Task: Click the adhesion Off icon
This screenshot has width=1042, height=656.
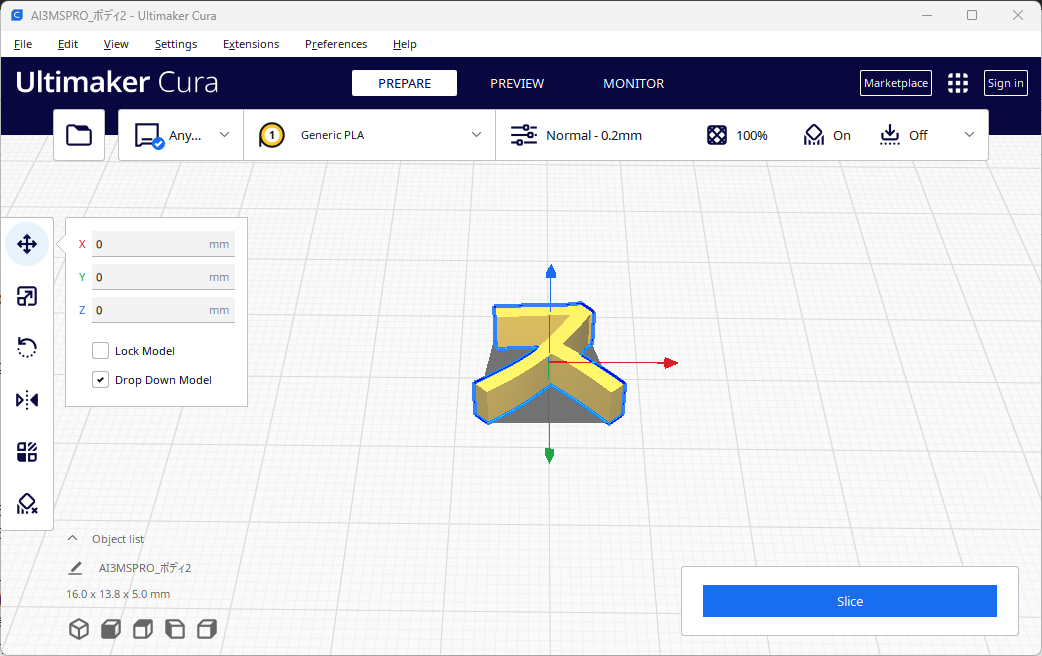Action: [890, 135]
